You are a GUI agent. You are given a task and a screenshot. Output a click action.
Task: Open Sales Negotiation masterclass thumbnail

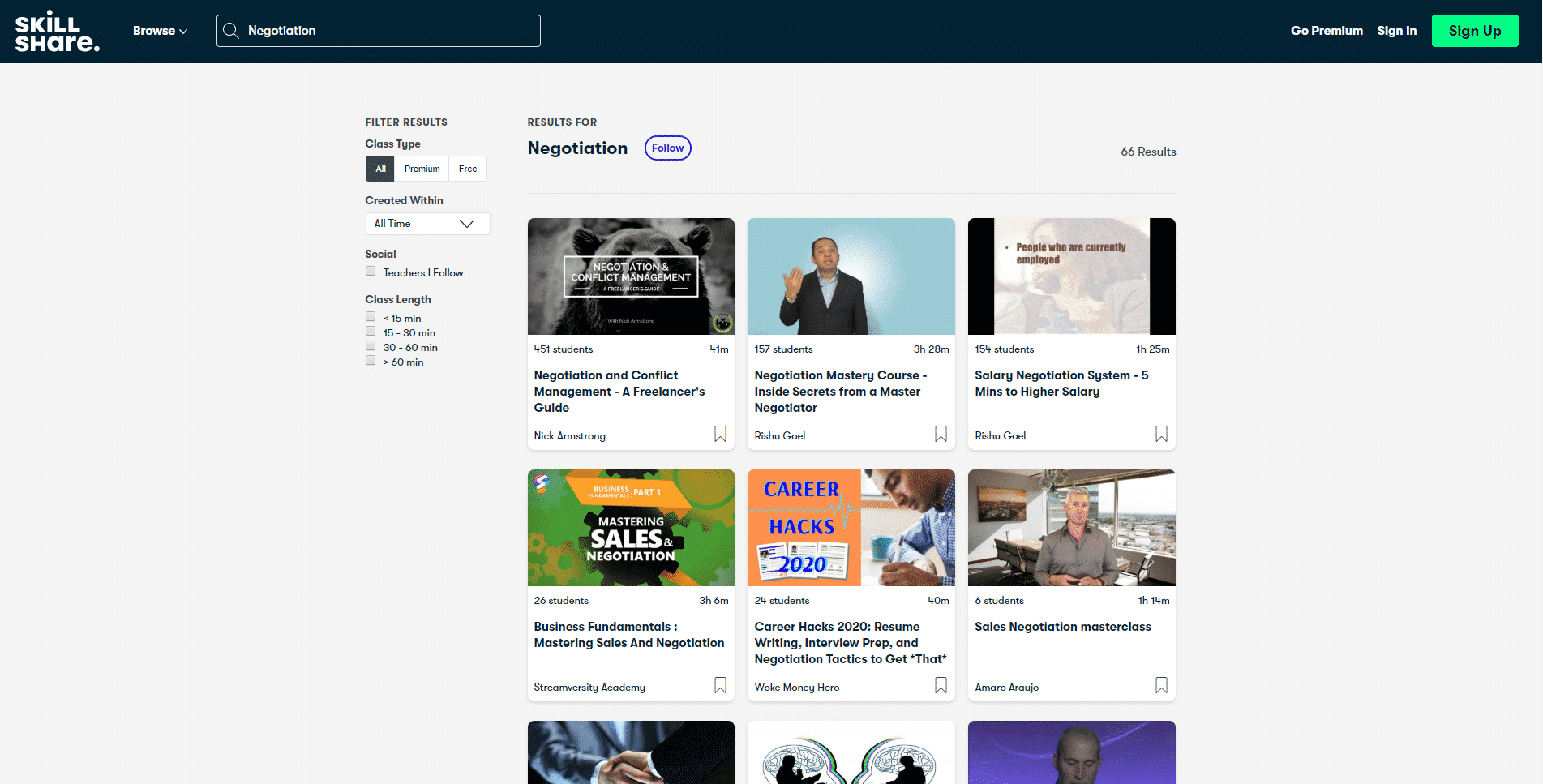pyautogui.click(x=1072, y=528)
